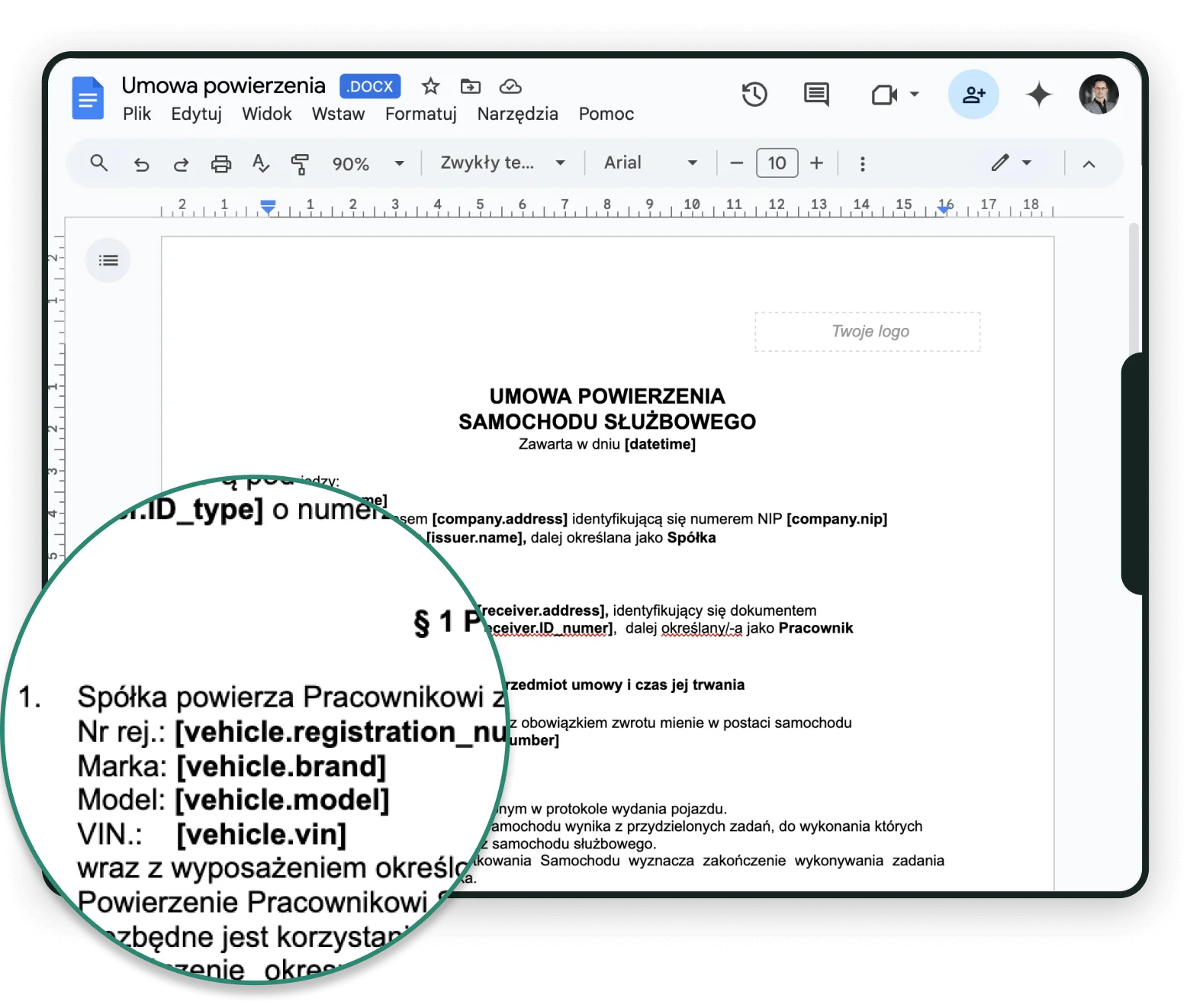This screenshot has height=1008, width=1190.
Task: Open the Wstaw menu
Action: click(339, 114)
